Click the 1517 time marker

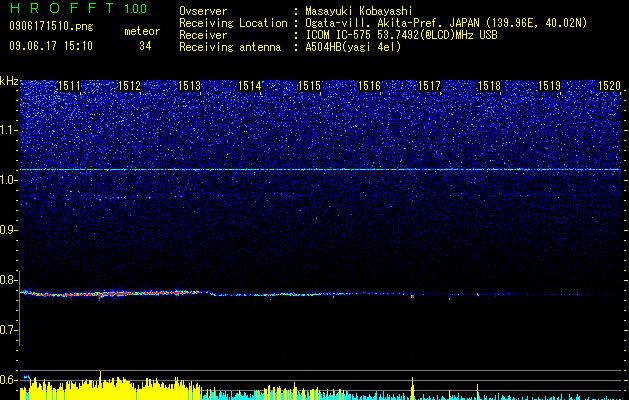pyautogui.click(x=429, y=86)
